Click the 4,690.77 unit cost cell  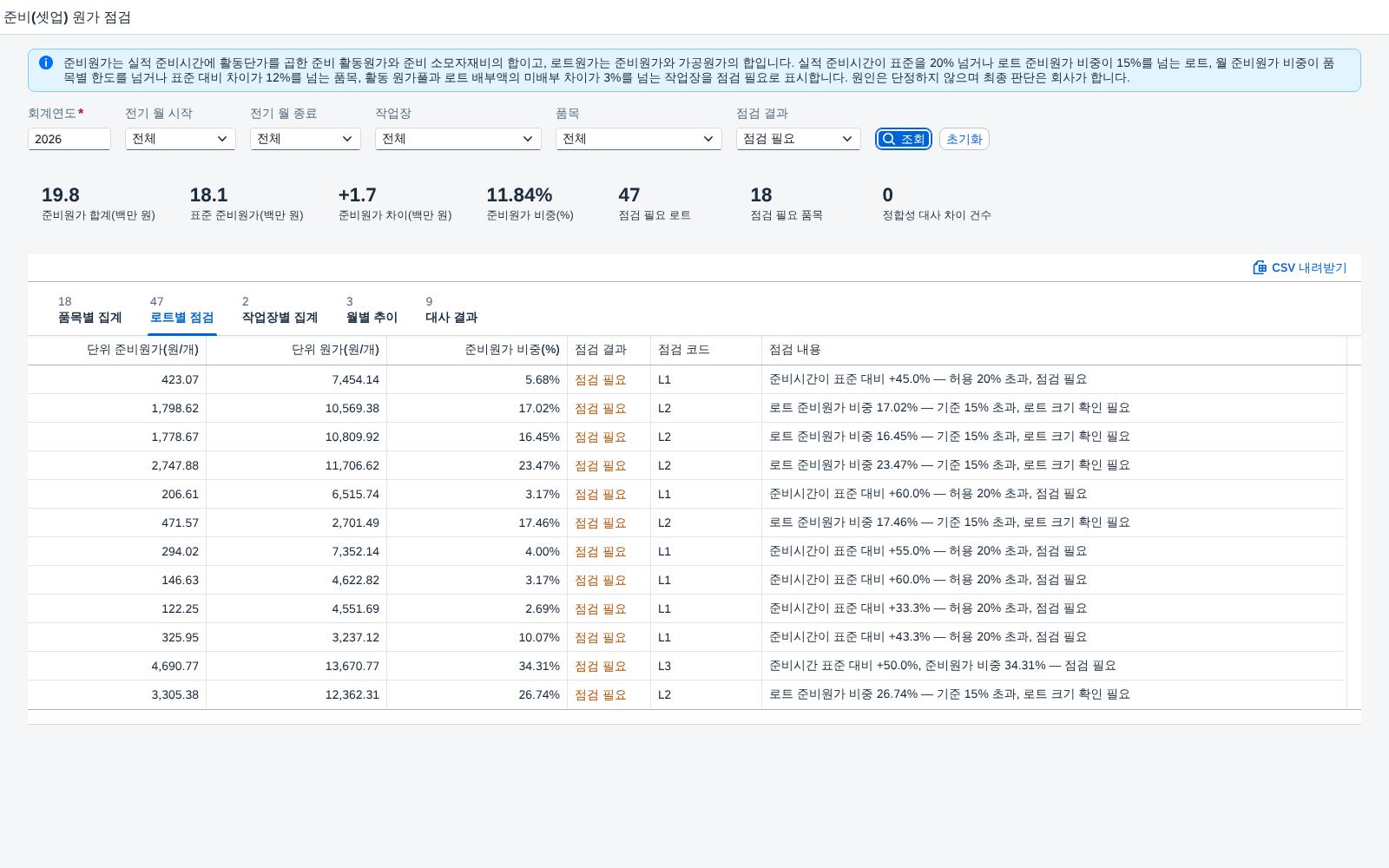coord(116,666)
